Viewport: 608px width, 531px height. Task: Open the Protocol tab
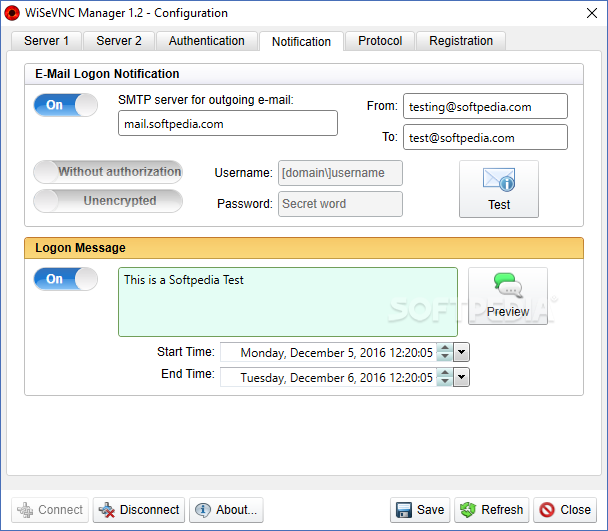380,41
